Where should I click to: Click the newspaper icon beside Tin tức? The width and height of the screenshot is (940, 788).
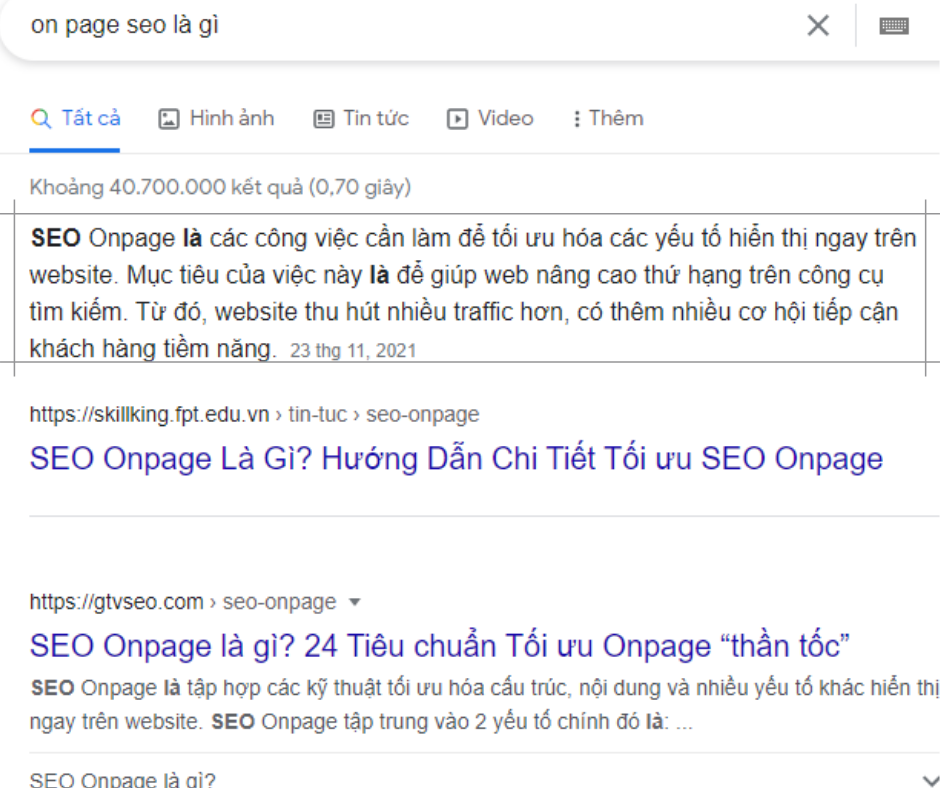323,119
